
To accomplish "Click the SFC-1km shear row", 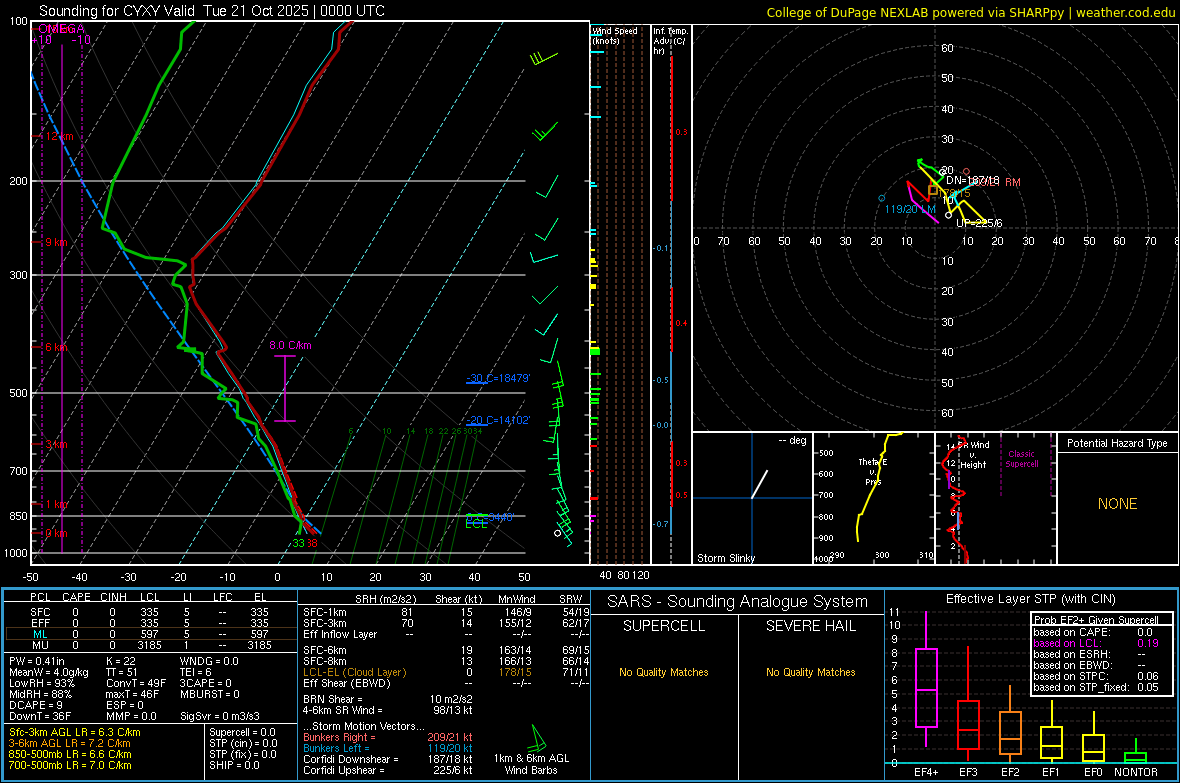I will click(446, 612).
